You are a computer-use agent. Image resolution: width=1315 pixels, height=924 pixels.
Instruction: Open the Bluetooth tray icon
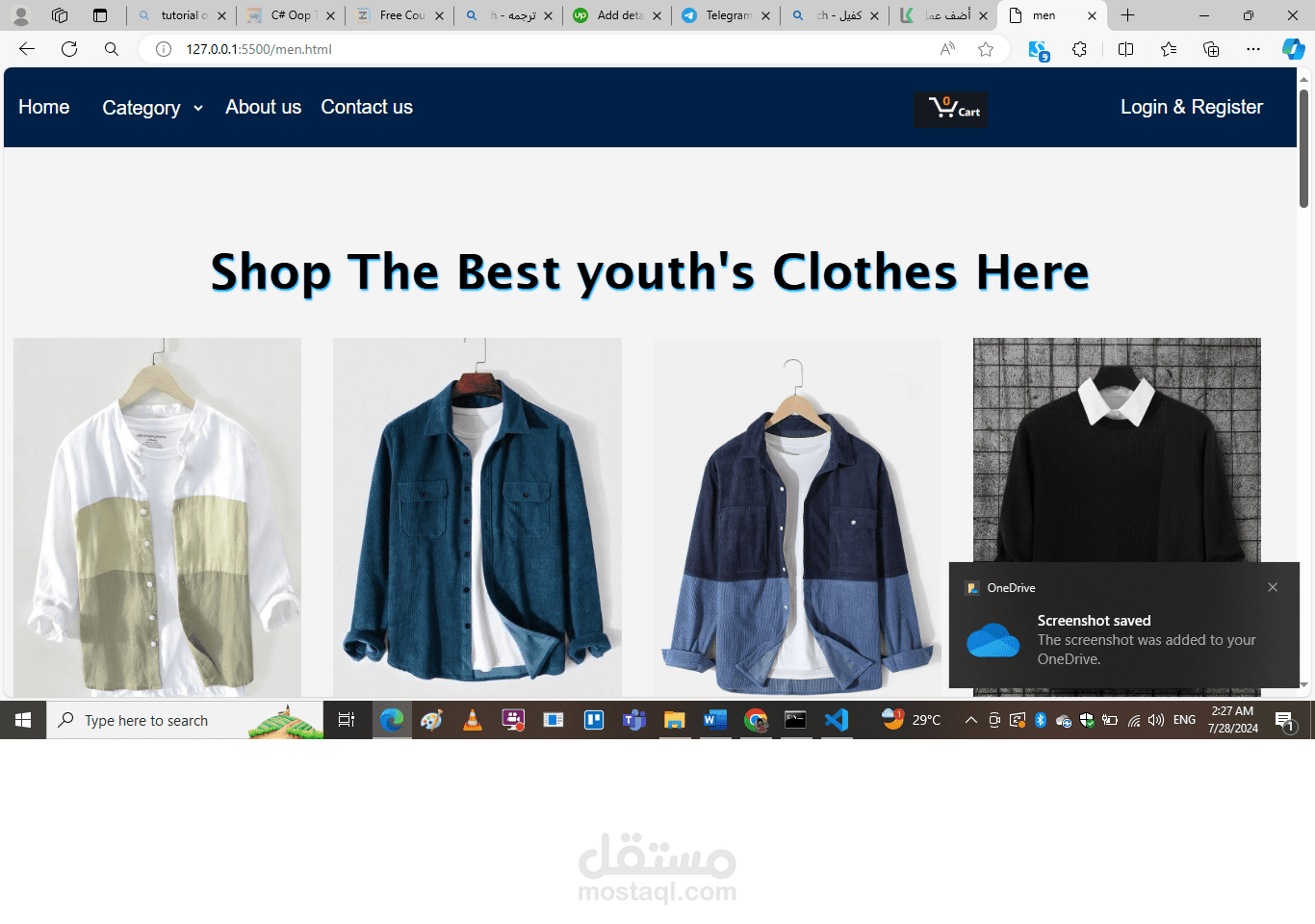pos(1041,720)
